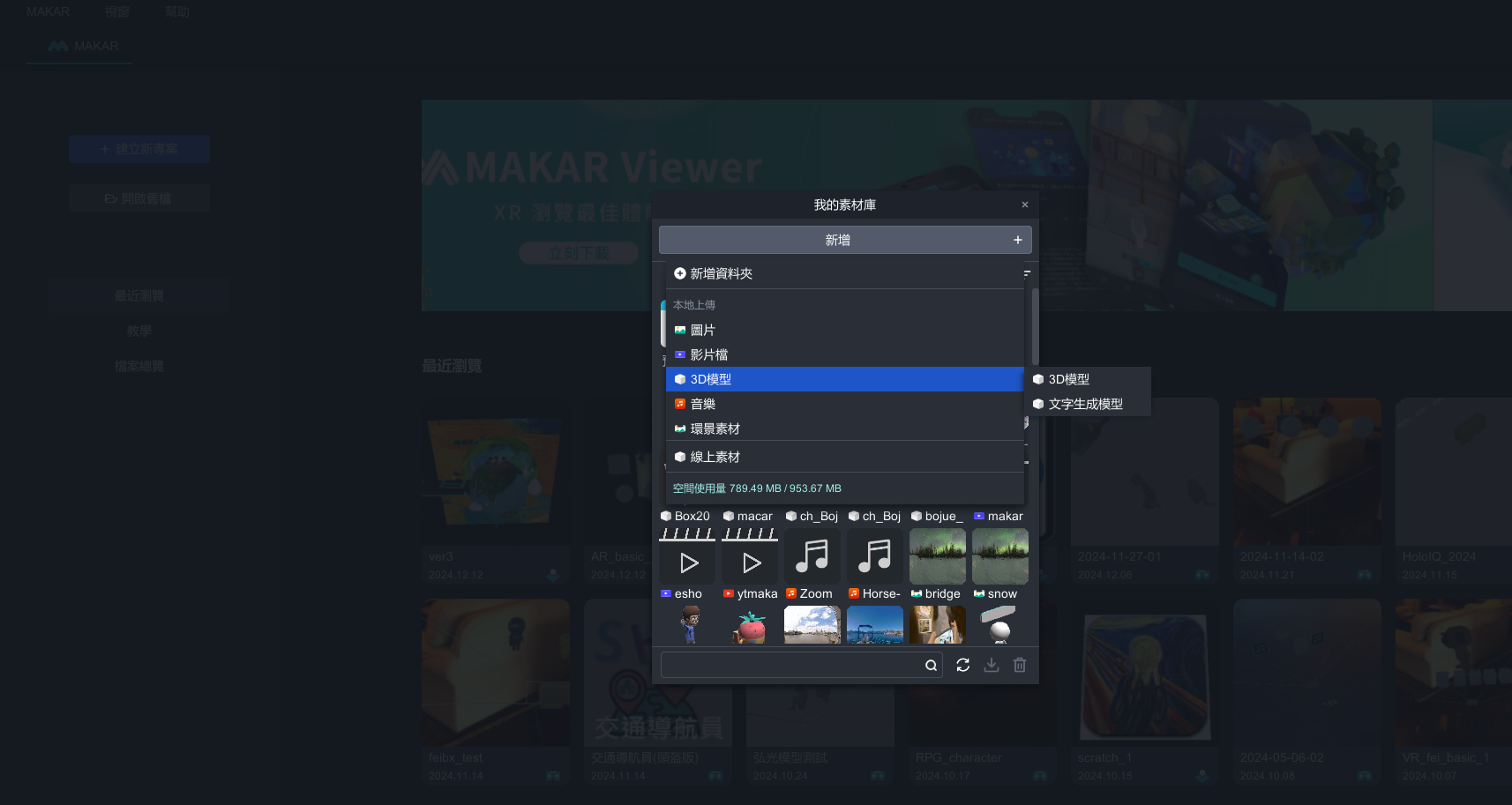Close the 我的素材庫 dialog

pos(1025,205)
